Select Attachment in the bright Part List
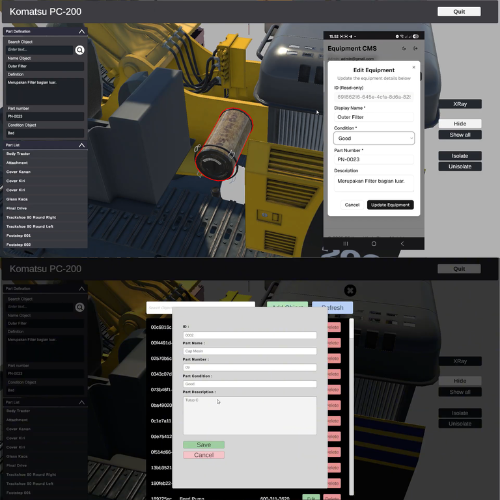500x500 pixels. click(x=45, y=163)
